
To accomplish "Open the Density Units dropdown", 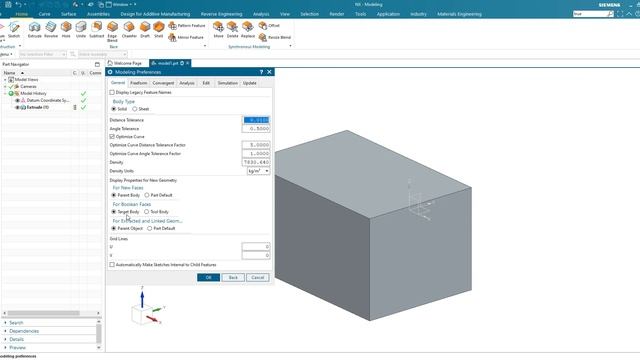I will pyautogui.click(x=258, y=171).
